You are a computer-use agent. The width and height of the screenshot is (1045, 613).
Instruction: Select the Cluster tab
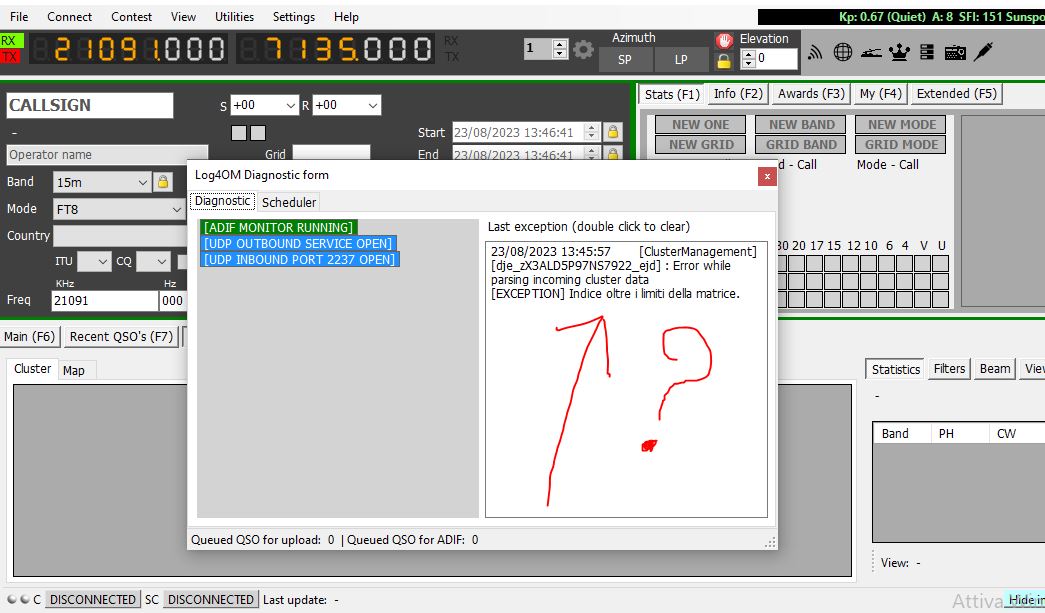(32, 368)
